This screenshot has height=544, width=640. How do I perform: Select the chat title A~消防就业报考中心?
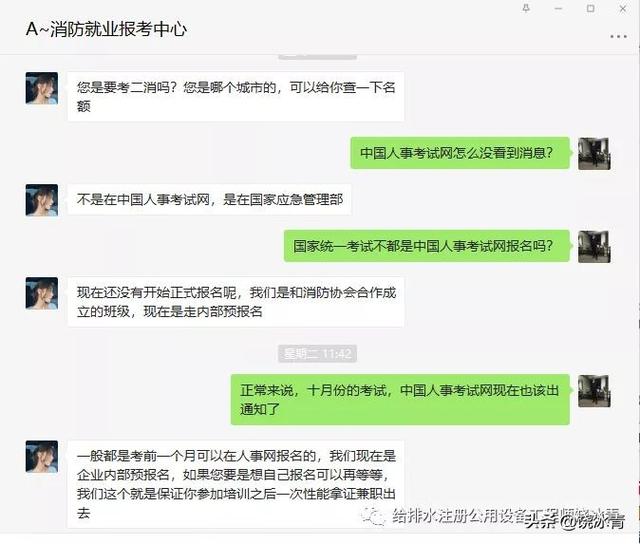tap(106, 29)
